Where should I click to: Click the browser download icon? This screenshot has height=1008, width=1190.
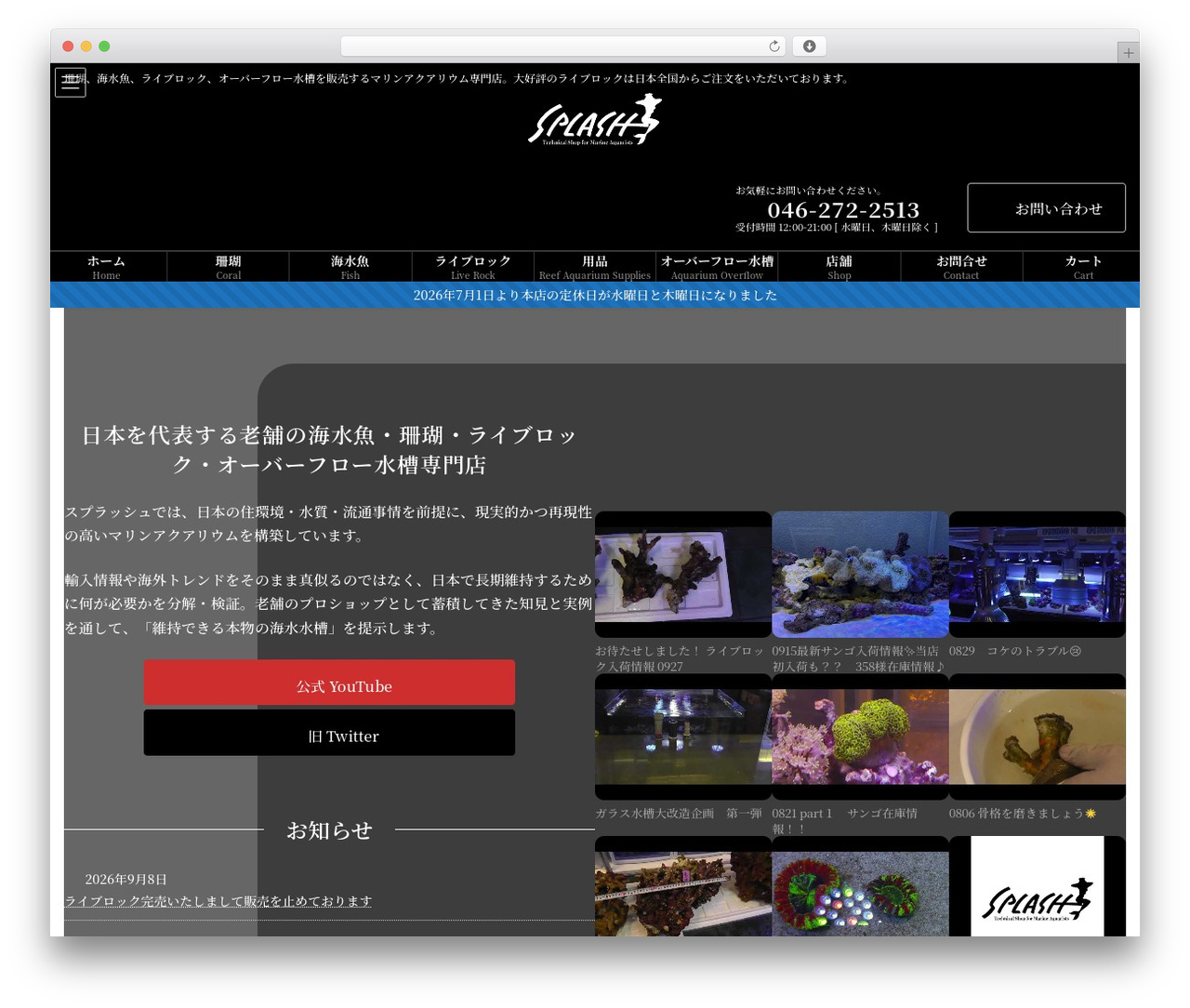809,46
